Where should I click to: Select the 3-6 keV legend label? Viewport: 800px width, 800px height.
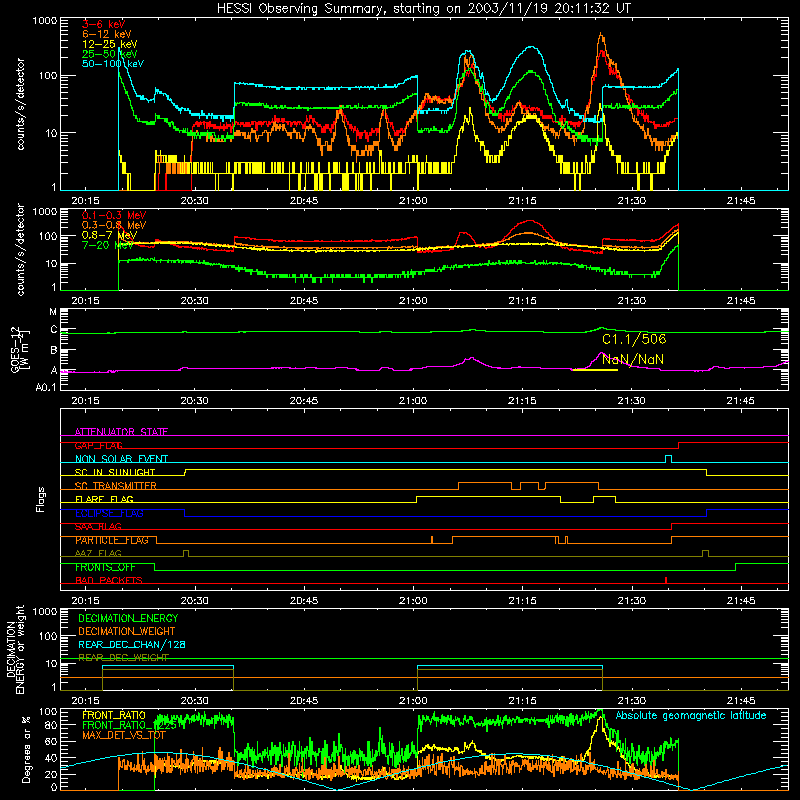point(104,24)
